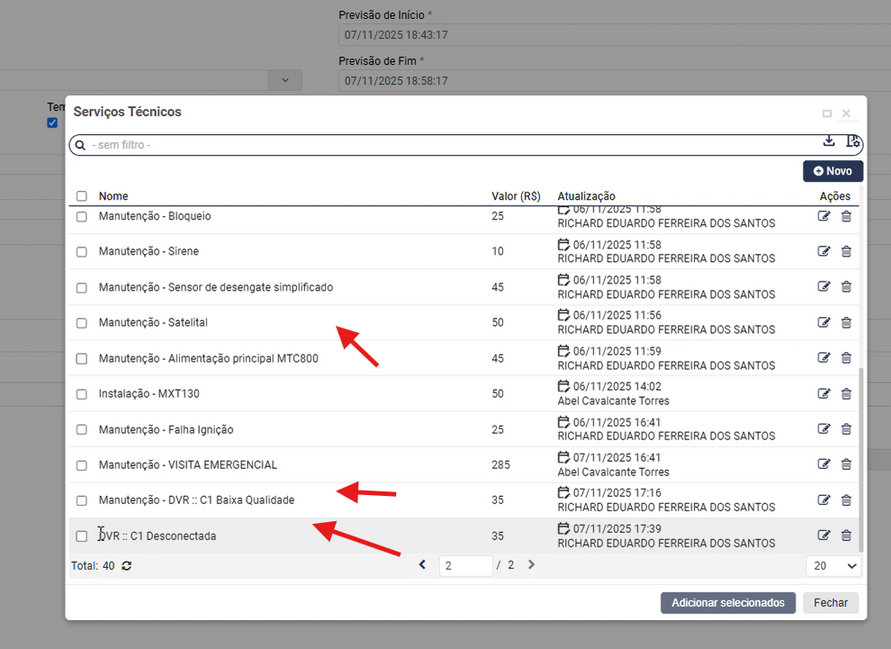The width and height of the screenshot is (891, 649).
Task: Click the Adicionar selecionados button
Action: [x=727, y=603]
